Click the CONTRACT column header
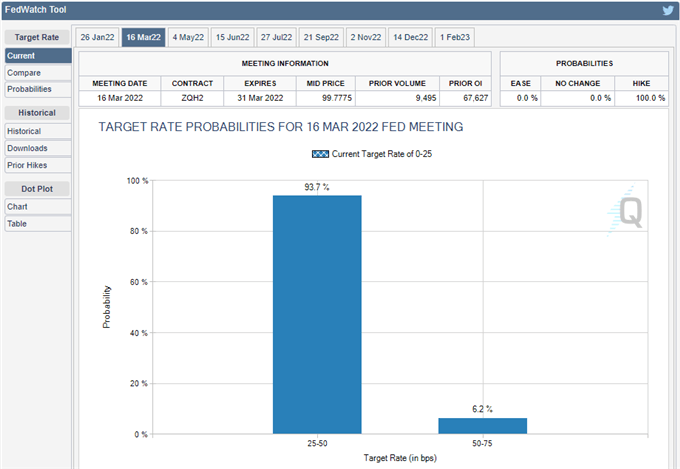 pos(192,83)
